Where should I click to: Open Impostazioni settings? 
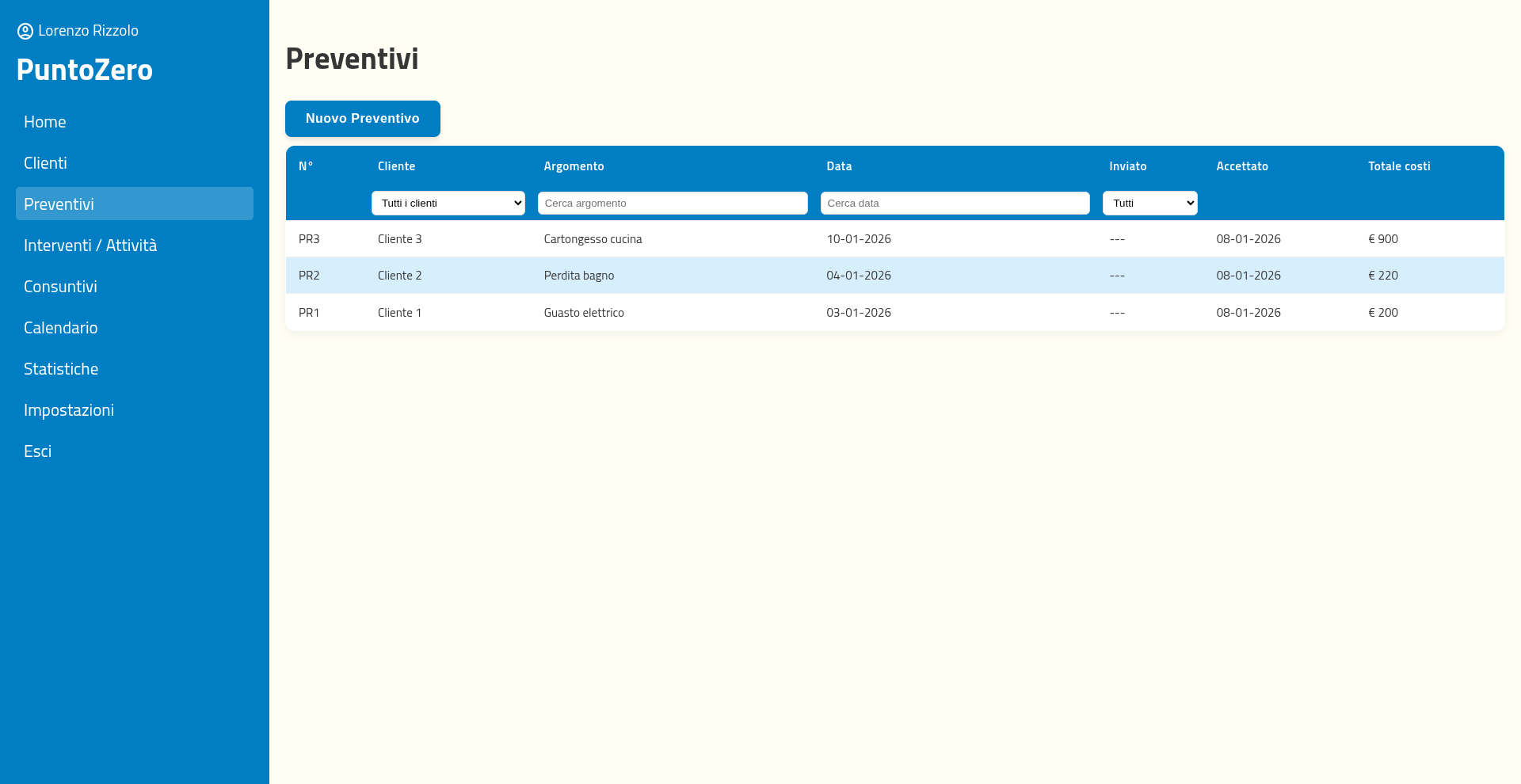click(x=69, y=410)
